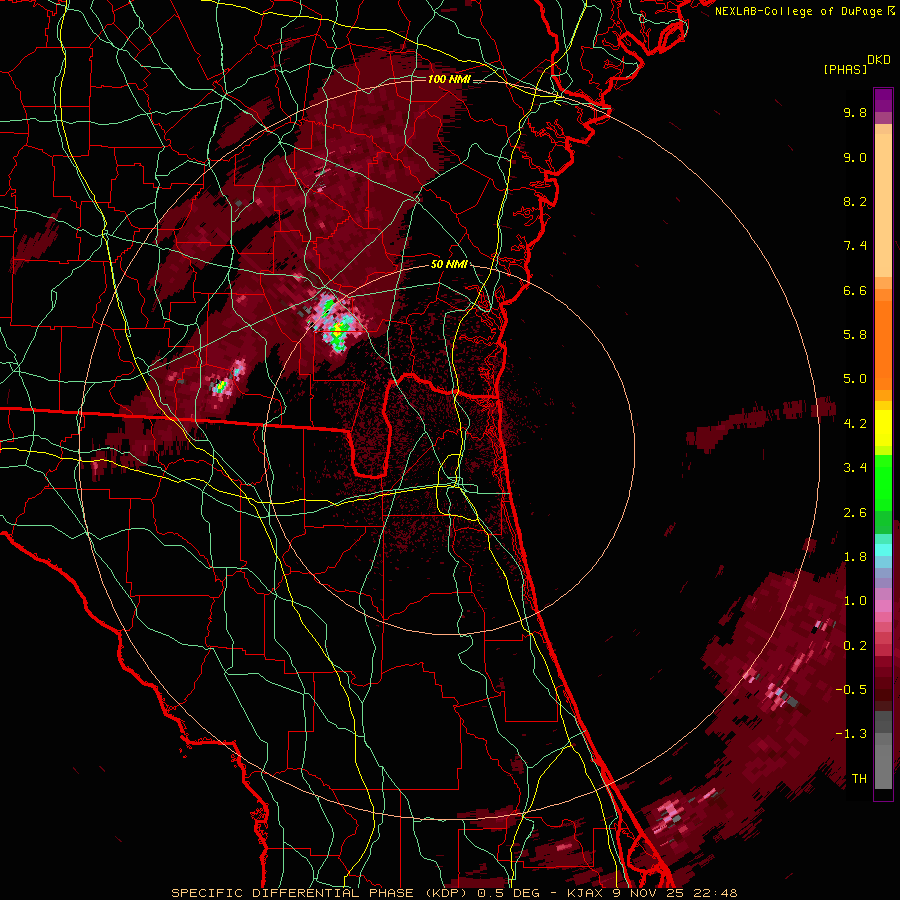This screenshot has height=900, width=900.
Task: Click the 5.8 value on the color scale
Action: pyautogui.click(x=855, y=335)
